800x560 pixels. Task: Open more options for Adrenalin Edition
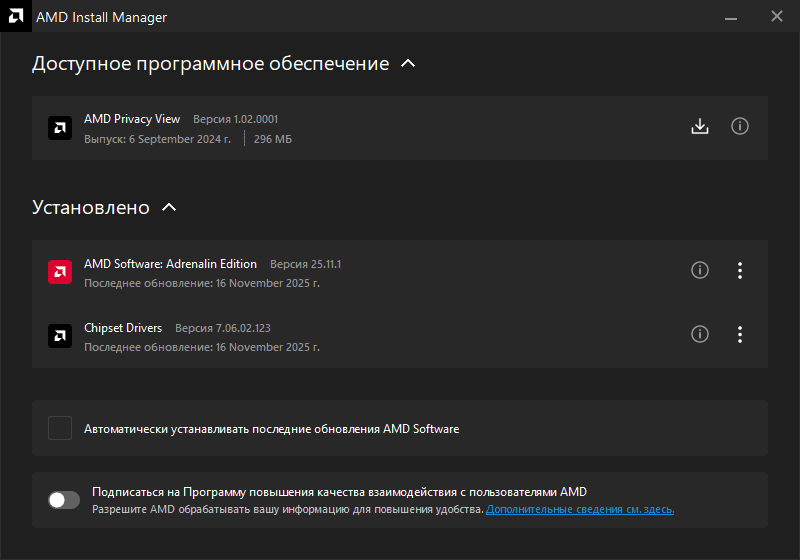point(739,270)
